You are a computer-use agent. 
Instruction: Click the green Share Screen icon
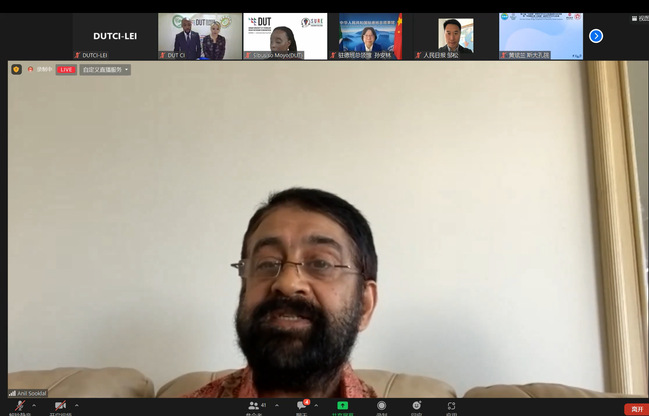pos(342,406)
